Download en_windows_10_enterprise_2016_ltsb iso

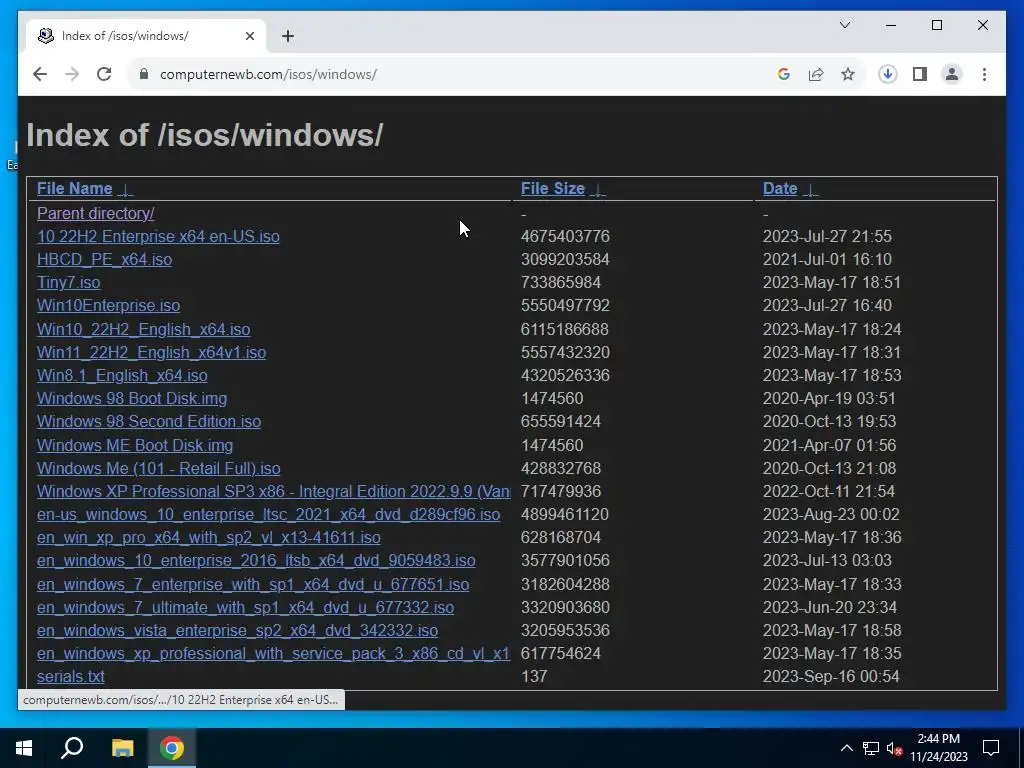[x=256, y=560]
